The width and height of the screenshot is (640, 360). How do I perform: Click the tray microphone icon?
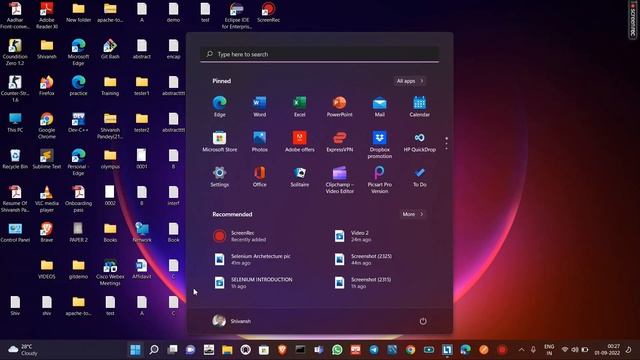pos(533,350)
